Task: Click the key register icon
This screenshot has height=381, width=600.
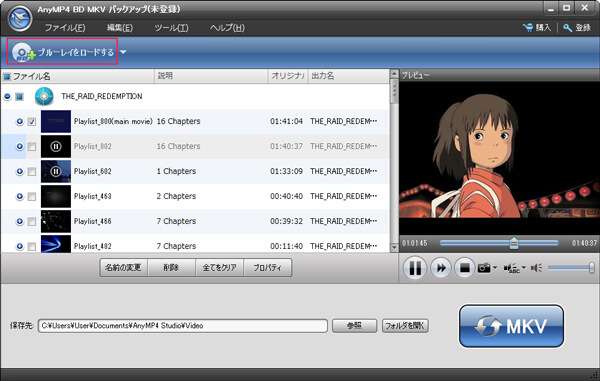Action: [x=568, y=28]
